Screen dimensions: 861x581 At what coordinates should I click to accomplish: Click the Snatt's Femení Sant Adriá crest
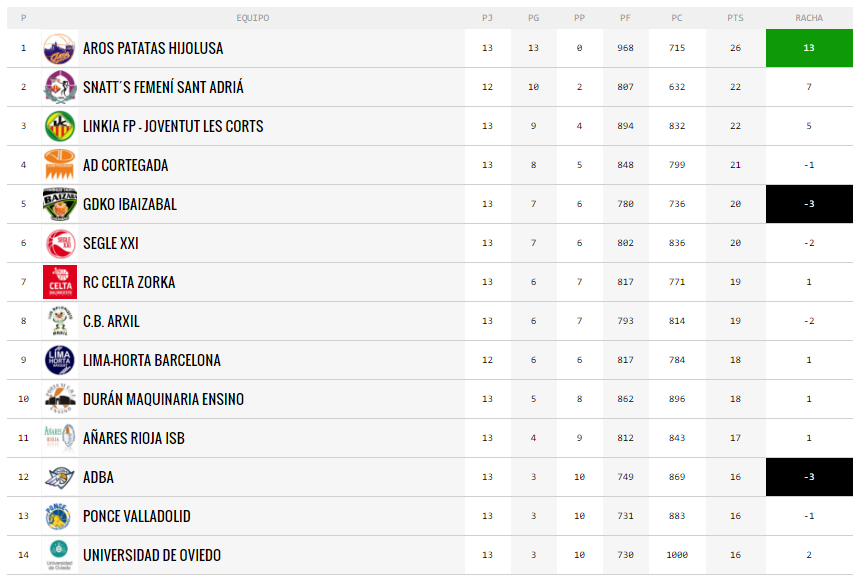(60, 87)
